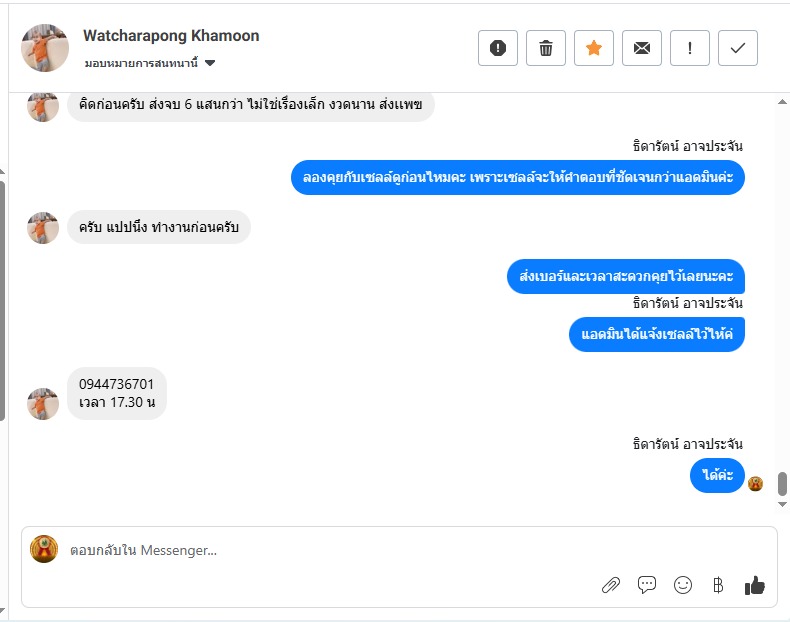Open saved replies speech bubble icon
Viewport: 790px width, 622px height.
(x=647, y=585)
